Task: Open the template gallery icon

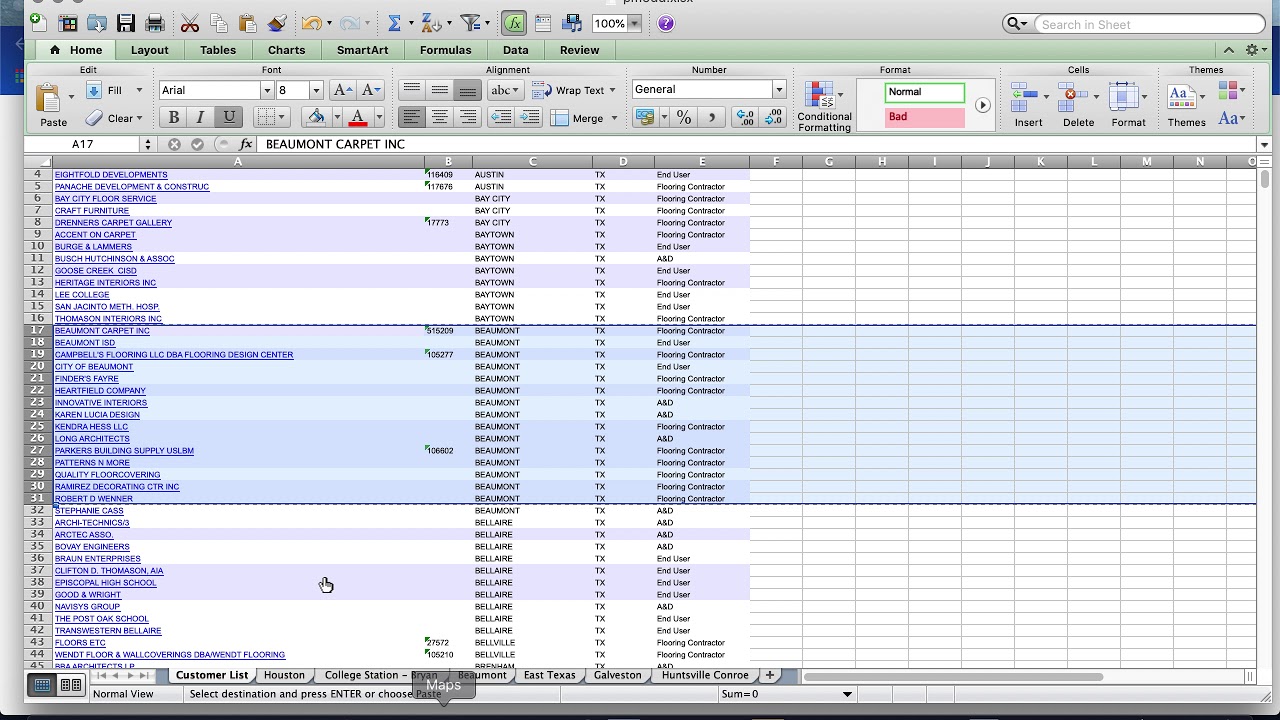Action: click(68, 23)
